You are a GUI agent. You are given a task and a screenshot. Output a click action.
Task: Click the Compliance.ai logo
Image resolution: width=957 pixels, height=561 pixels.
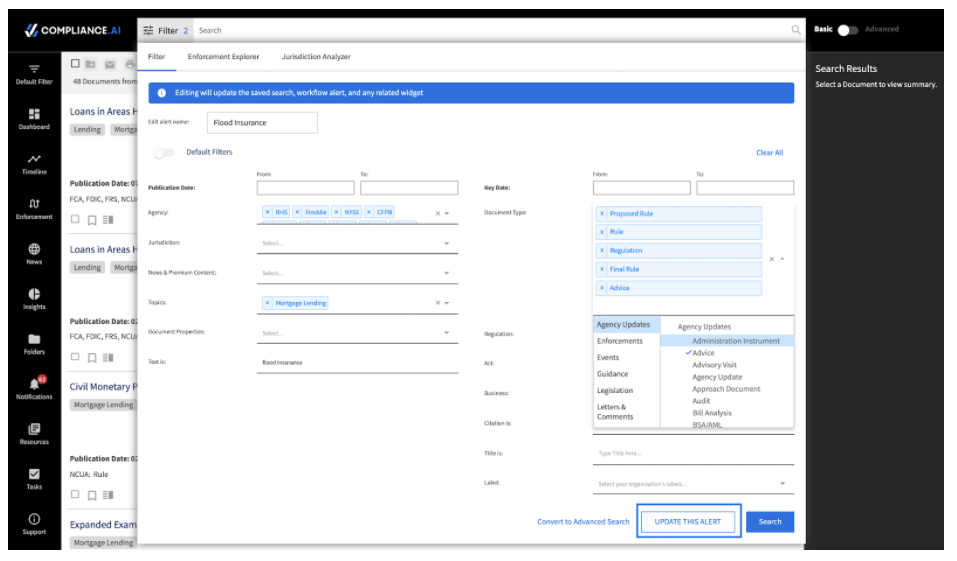(73, 30)
